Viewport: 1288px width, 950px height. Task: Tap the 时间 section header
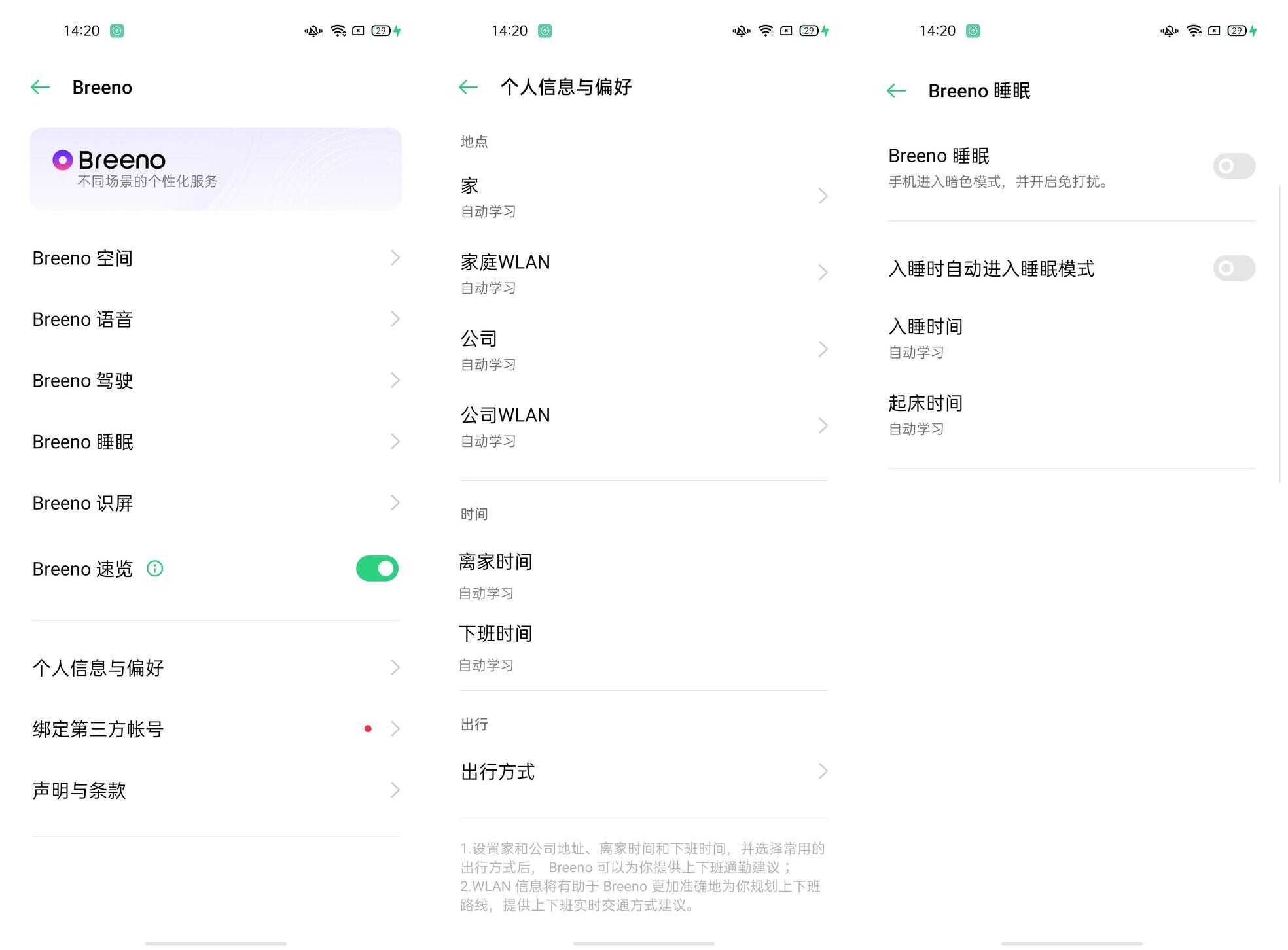pos(474,514)
